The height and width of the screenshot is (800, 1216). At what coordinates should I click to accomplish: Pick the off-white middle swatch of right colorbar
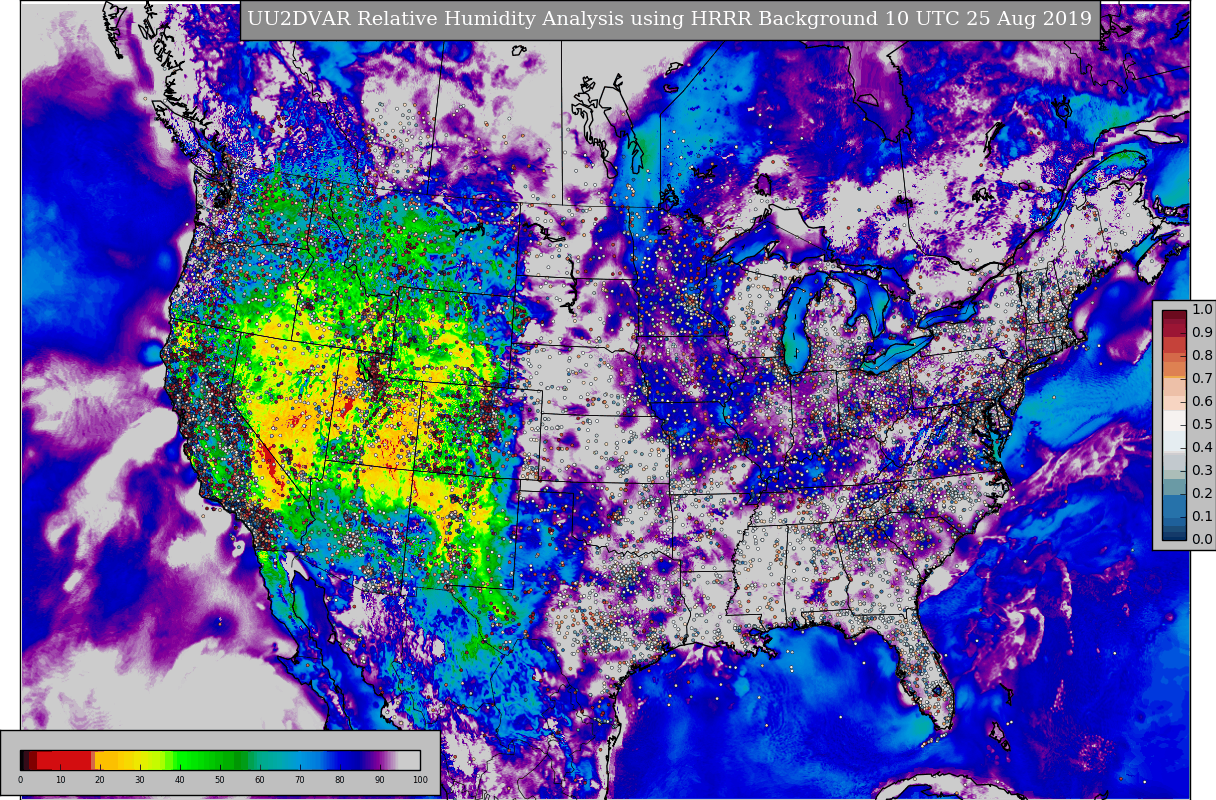click(1174, 421)
